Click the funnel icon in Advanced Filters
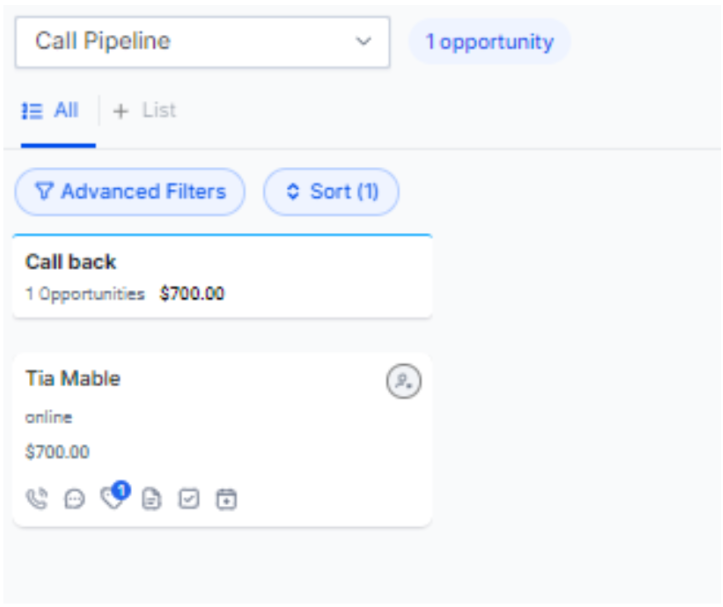723x607 pixels. click(44, 192)
